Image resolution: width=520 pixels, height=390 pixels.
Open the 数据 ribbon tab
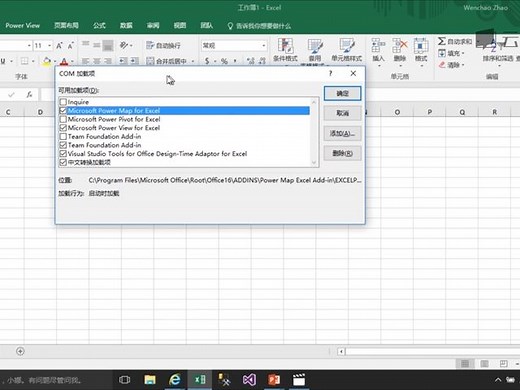pyautogui.click(x=126, y=25)
